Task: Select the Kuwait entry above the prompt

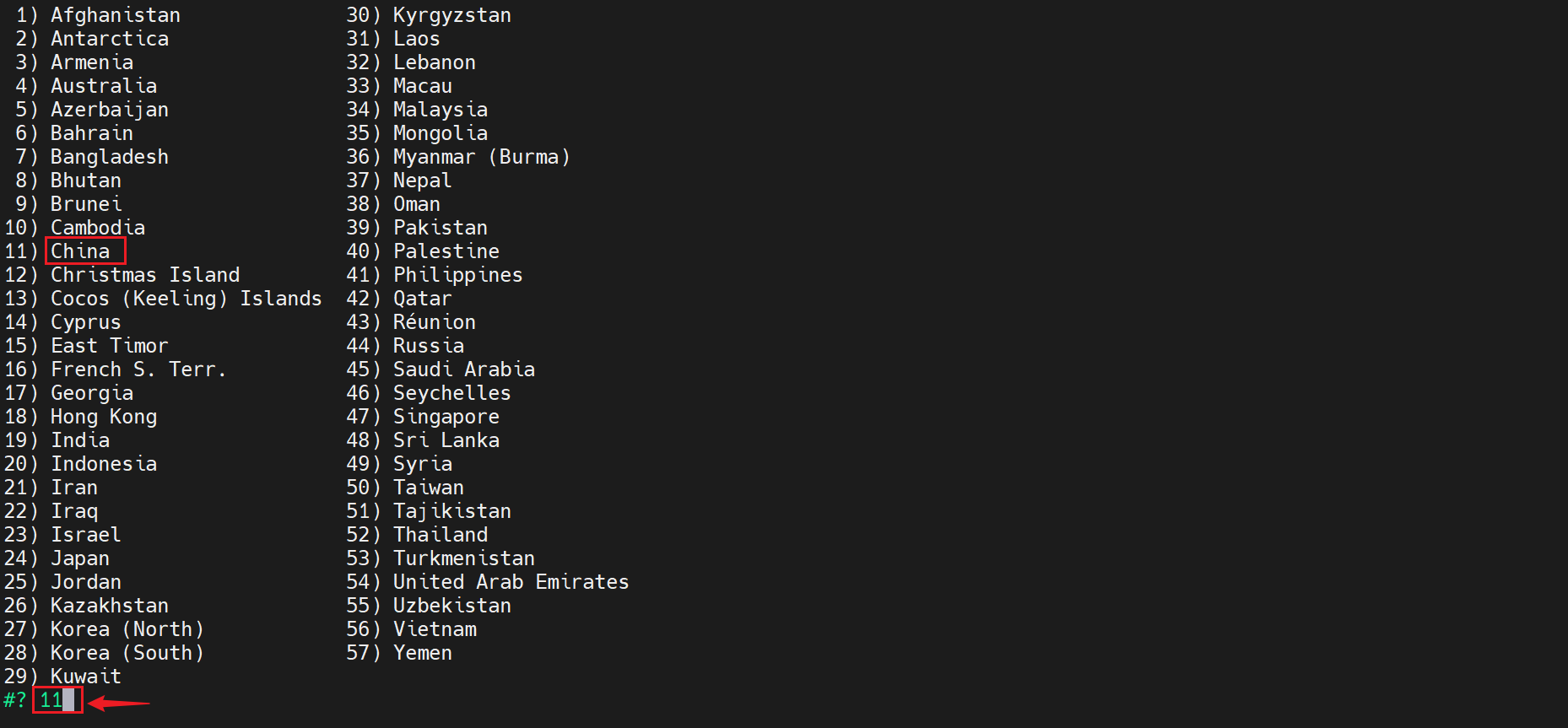Action: point(86,677)
